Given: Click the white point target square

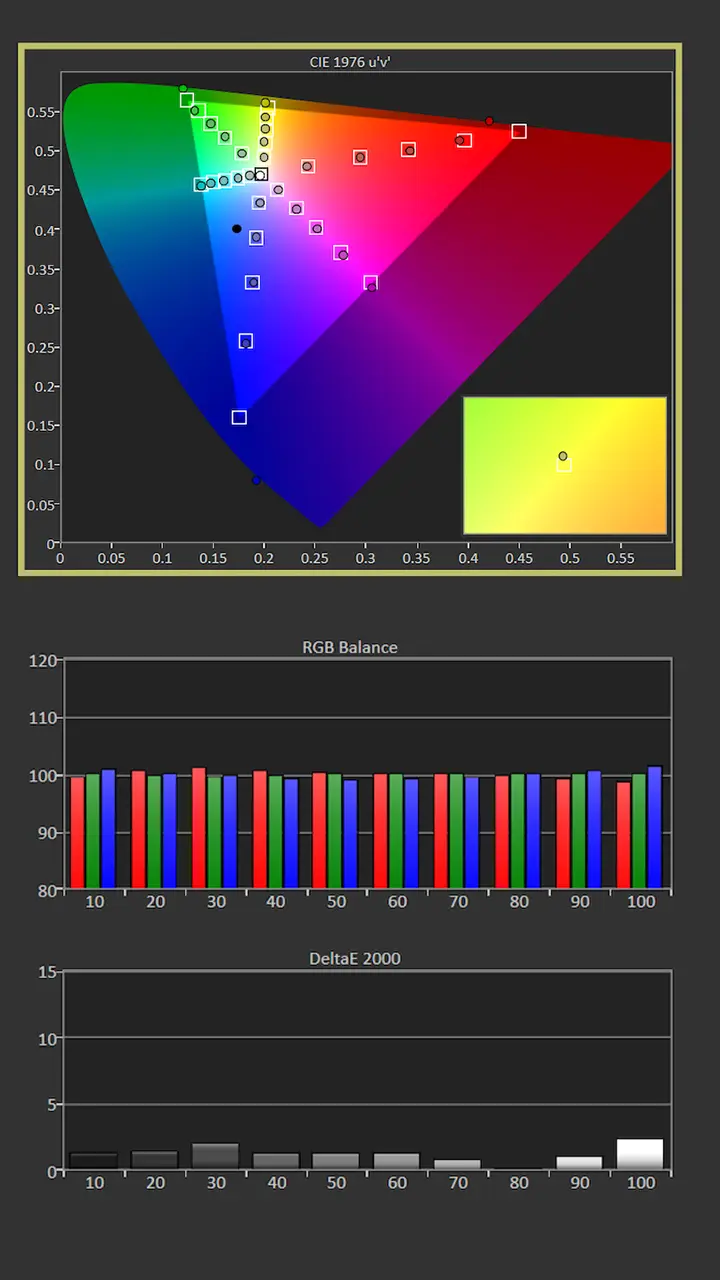Looking at the screenshot, I should 261,175.
